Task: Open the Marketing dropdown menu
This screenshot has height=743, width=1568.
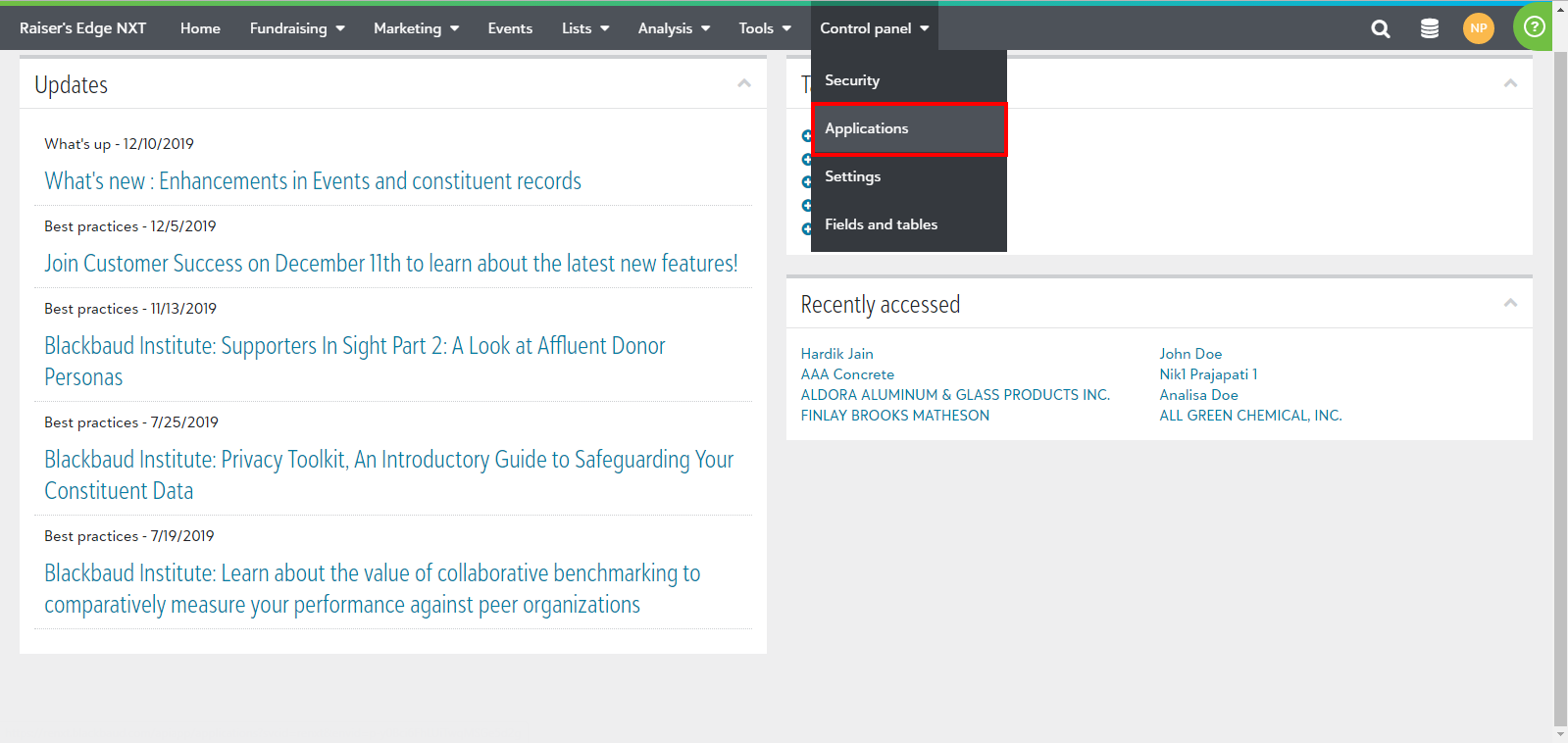Action: [416, 28]
